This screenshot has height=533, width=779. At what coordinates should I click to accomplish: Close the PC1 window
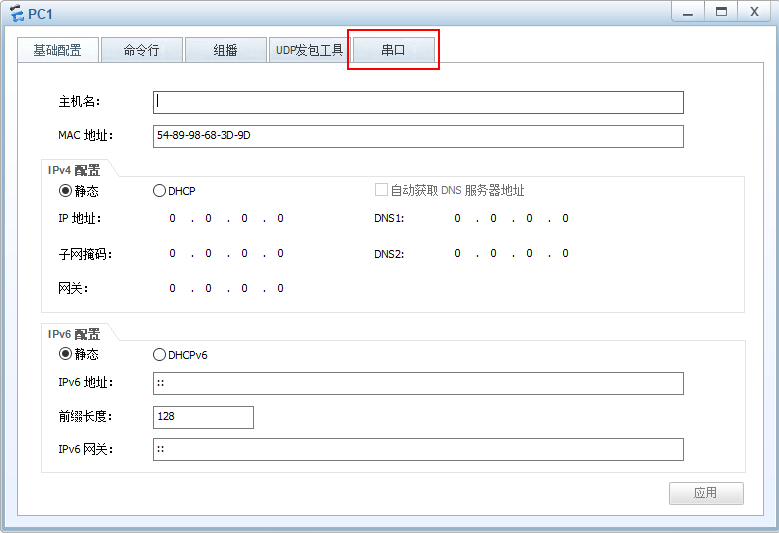click(x=755, y=12)
